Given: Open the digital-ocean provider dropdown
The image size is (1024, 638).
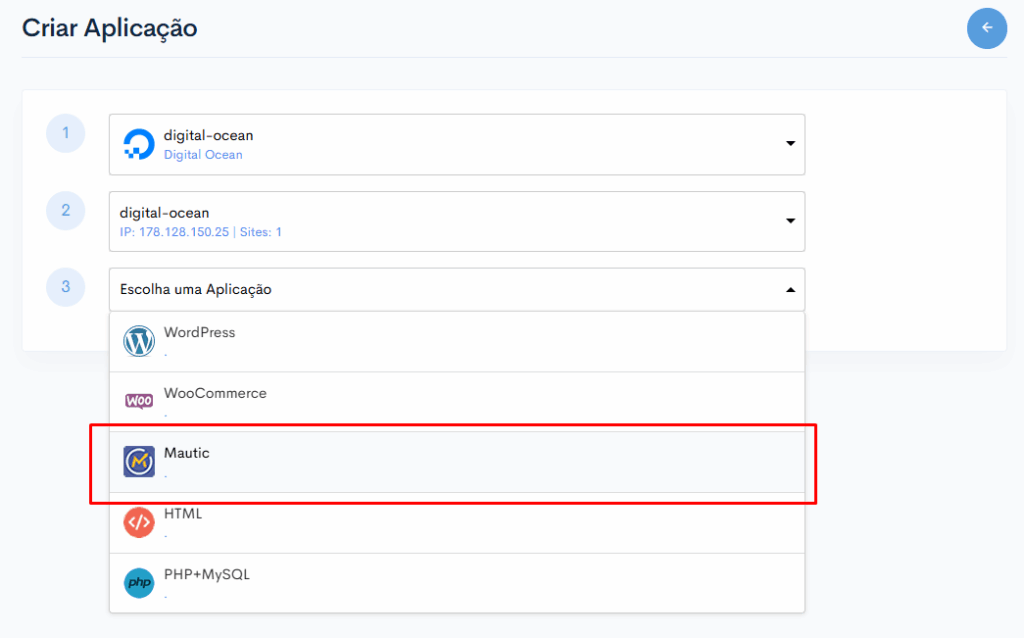Looking at the screenshot, I should (x=456, y=144).
